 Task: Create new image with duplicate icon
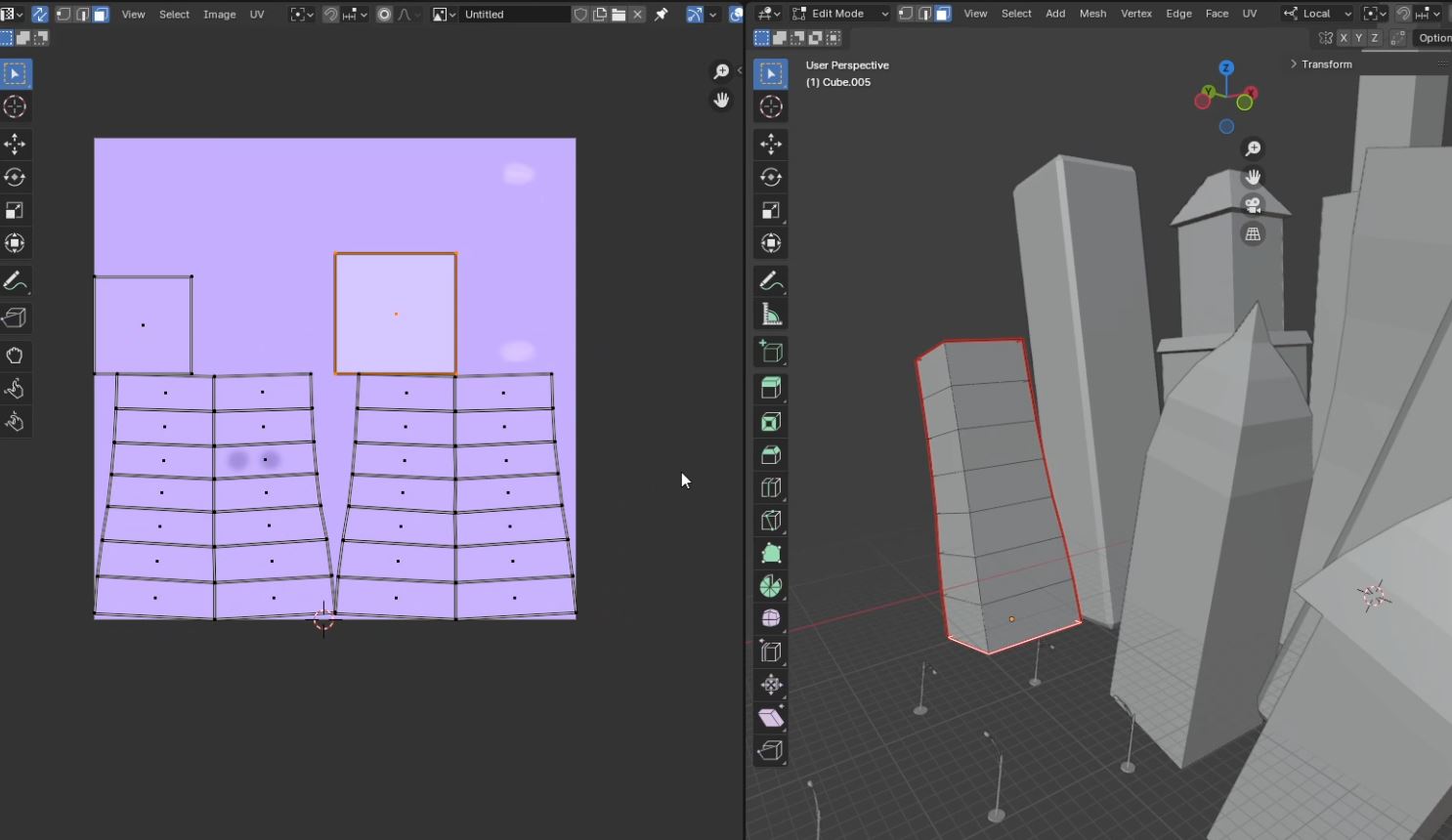pyautogui.click(x=599, y=15)
